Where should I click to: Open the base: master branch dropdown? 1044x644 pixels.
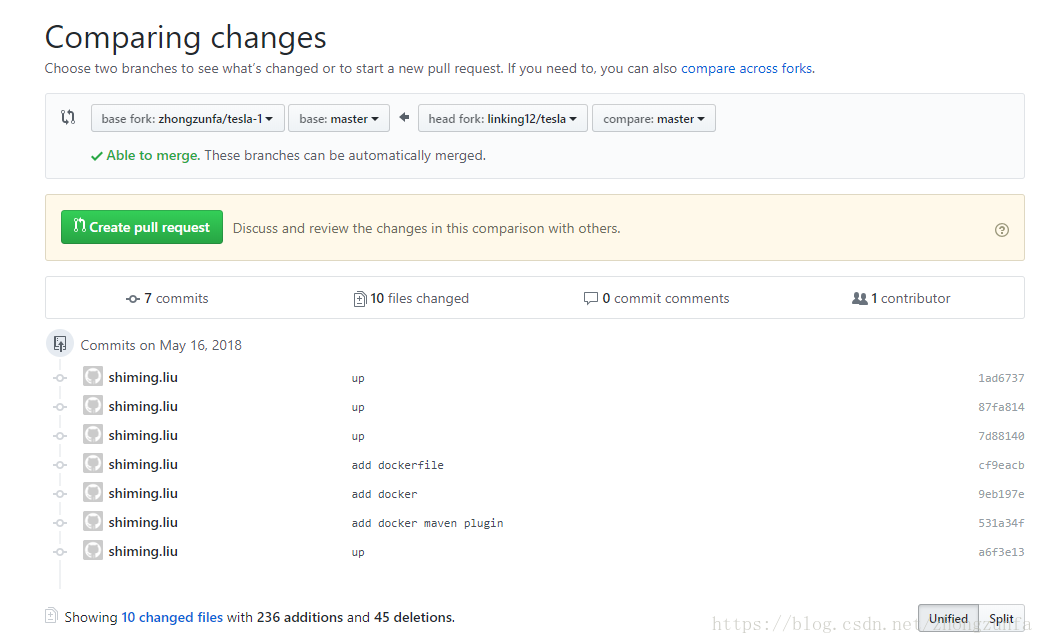339,119
